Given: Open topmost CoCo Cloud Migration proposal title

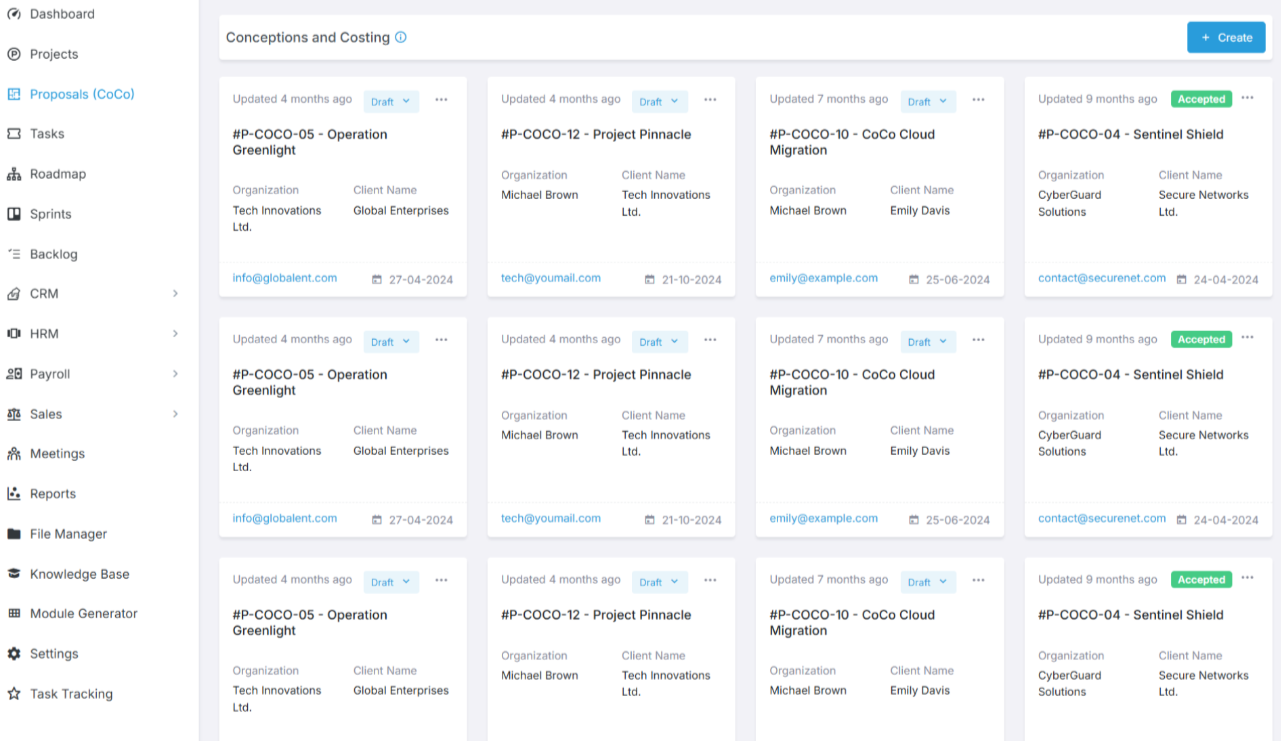Looking at the screenshot, I should coord(852,142).
